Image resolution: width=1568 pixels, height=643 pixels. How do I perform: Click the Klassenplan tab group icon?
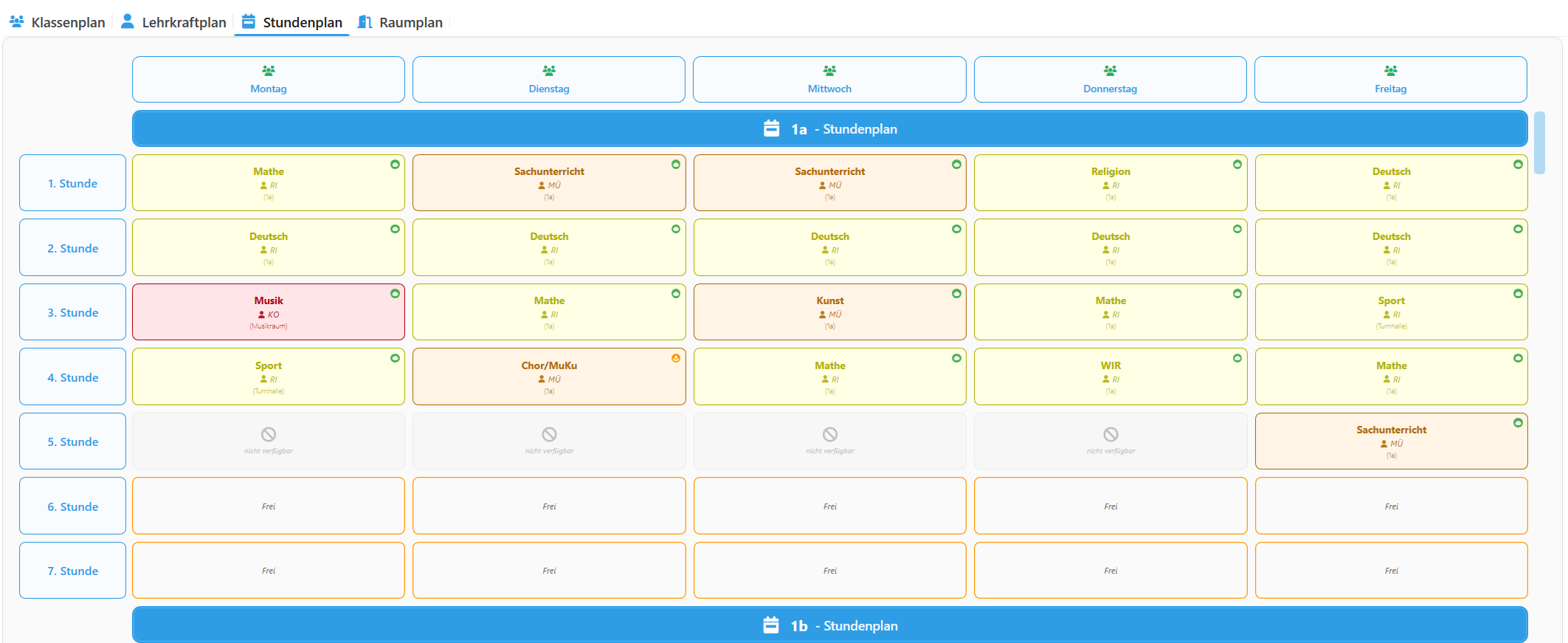coord(17,21)
